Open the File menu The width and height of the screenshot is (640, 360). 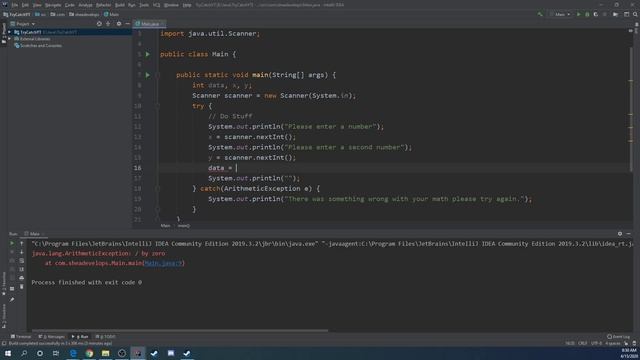[x=15, y=5]
